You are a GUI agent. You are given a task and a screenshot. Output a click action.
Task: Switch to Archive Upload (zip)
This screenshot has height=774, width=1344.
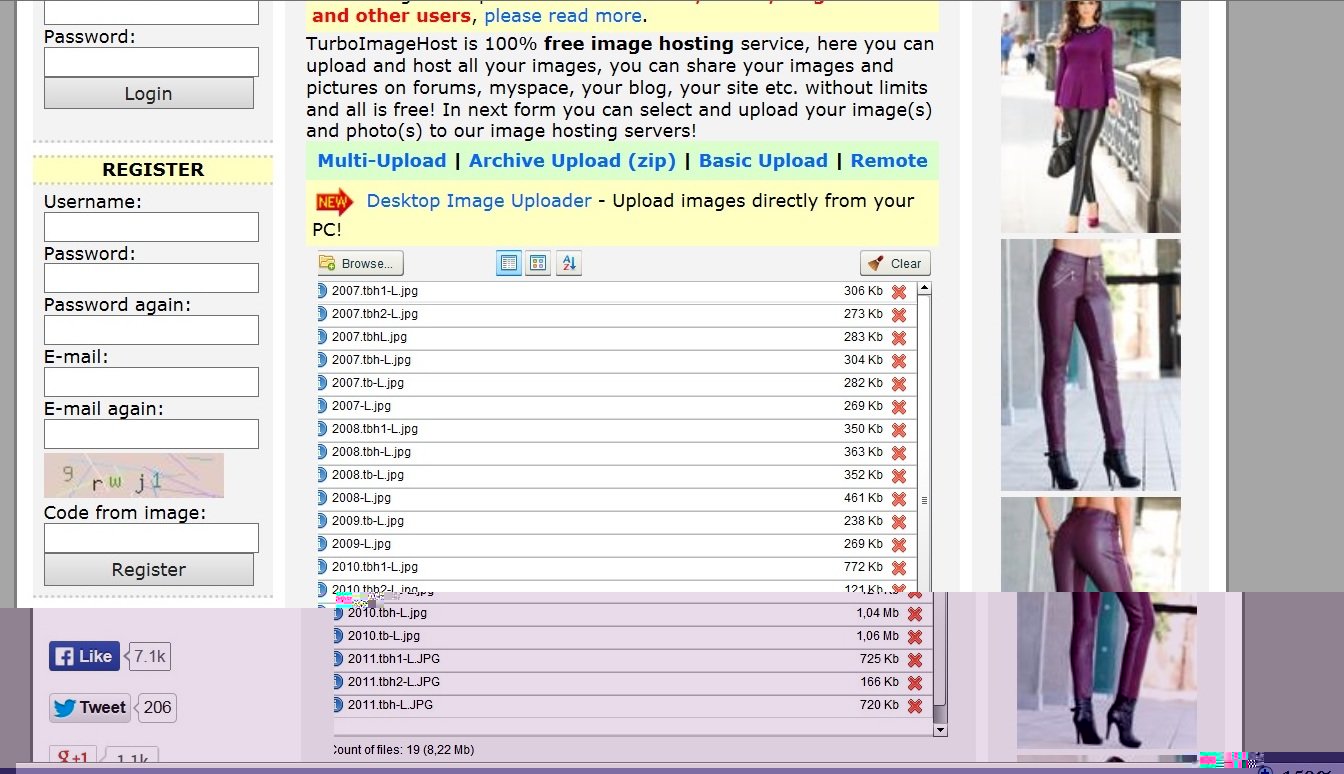[x=572, y=161]
